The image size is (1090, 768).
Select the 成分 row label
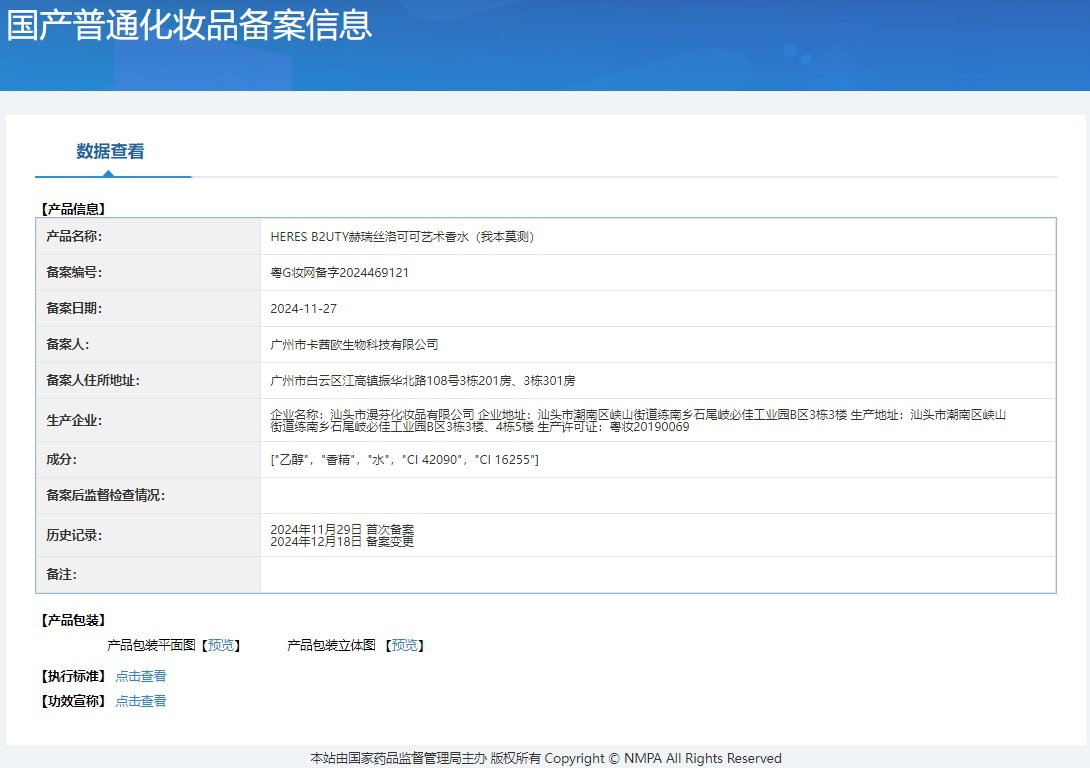coord(61,459)
